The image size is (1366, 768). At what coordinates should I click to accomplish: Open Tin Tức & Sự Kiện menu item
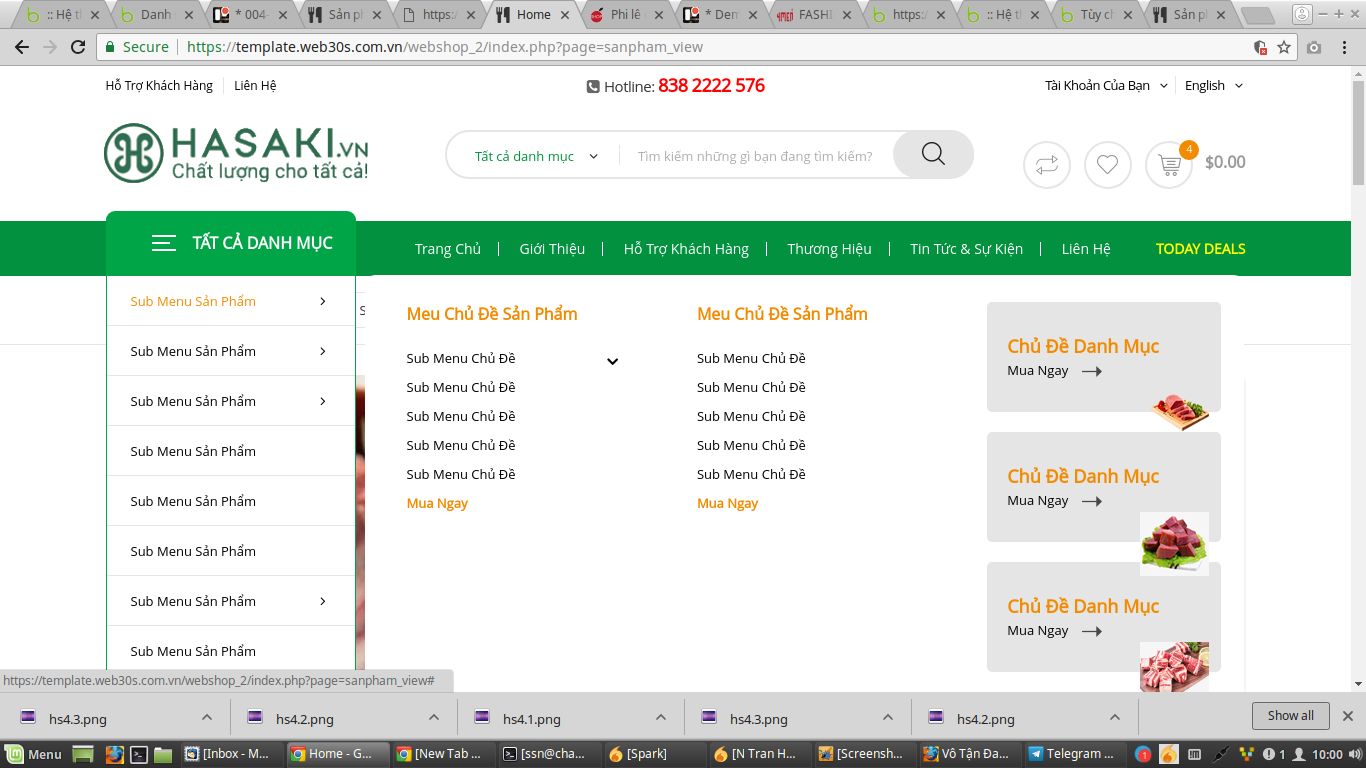click(x=966, y=249)
